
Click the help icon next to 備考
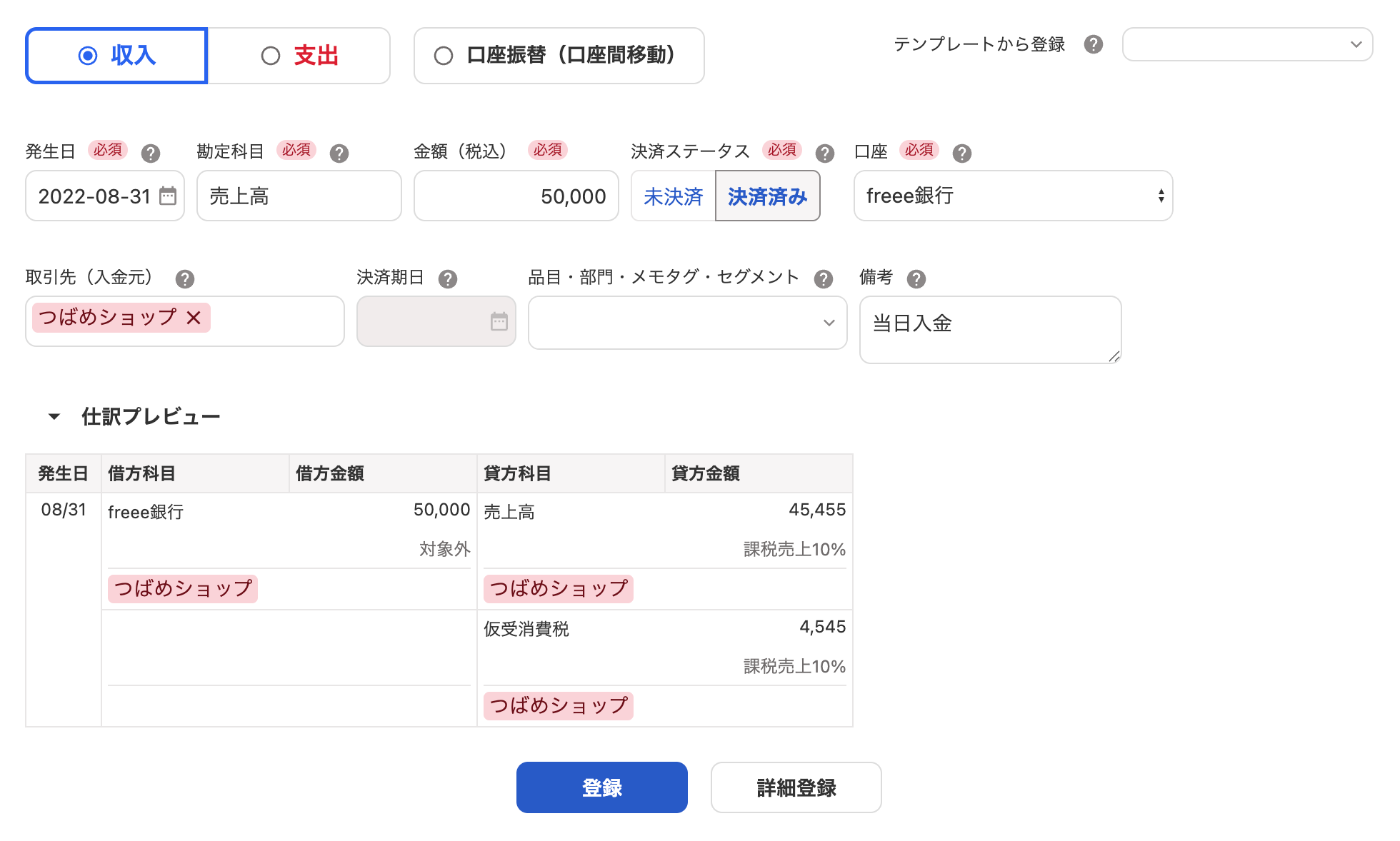916,278
